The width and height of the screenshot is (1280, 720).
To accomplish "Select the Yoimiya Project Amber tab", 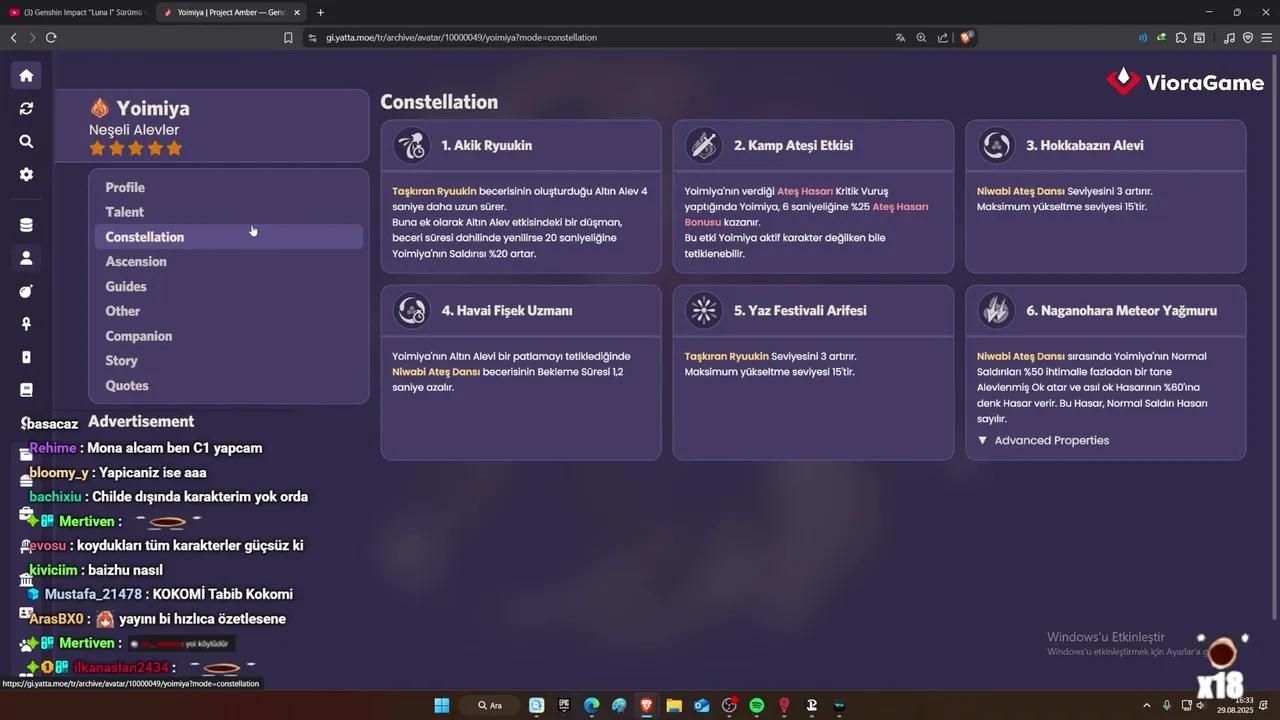I will tap(230, 12).
